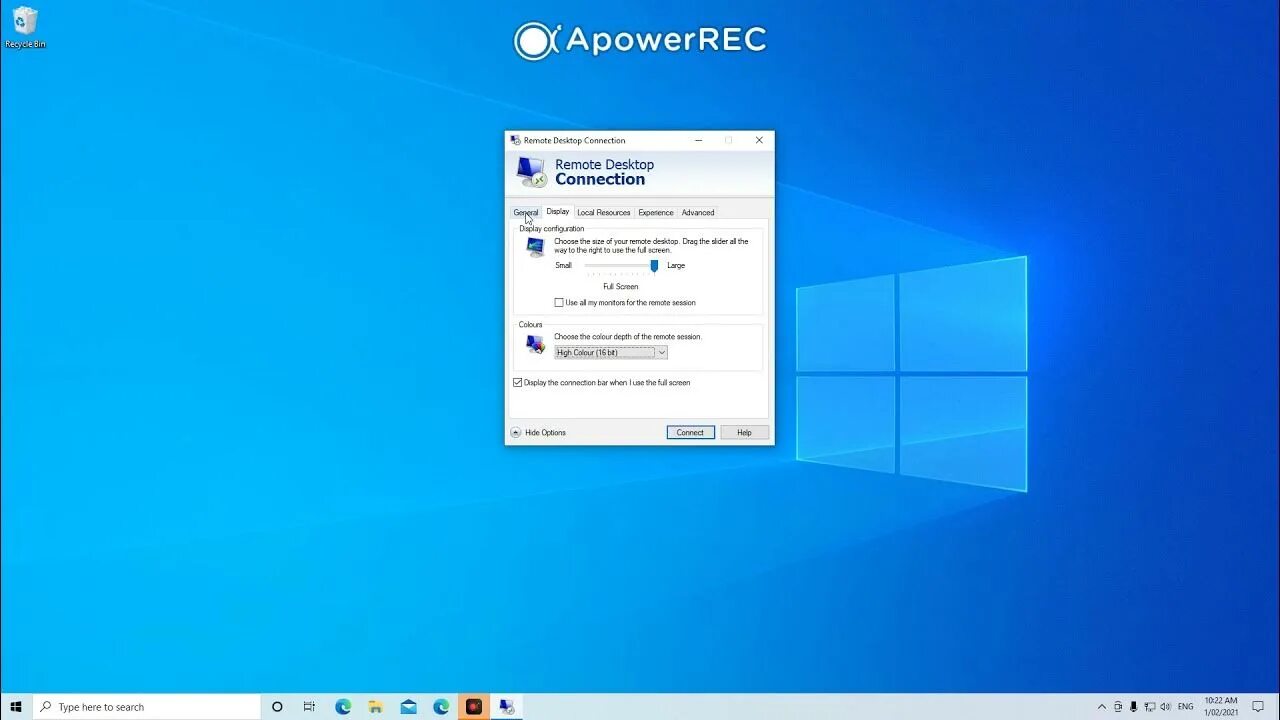The image size is (1280, 720).
Task: Click the taskbar search box
Action: pos(147,707)
